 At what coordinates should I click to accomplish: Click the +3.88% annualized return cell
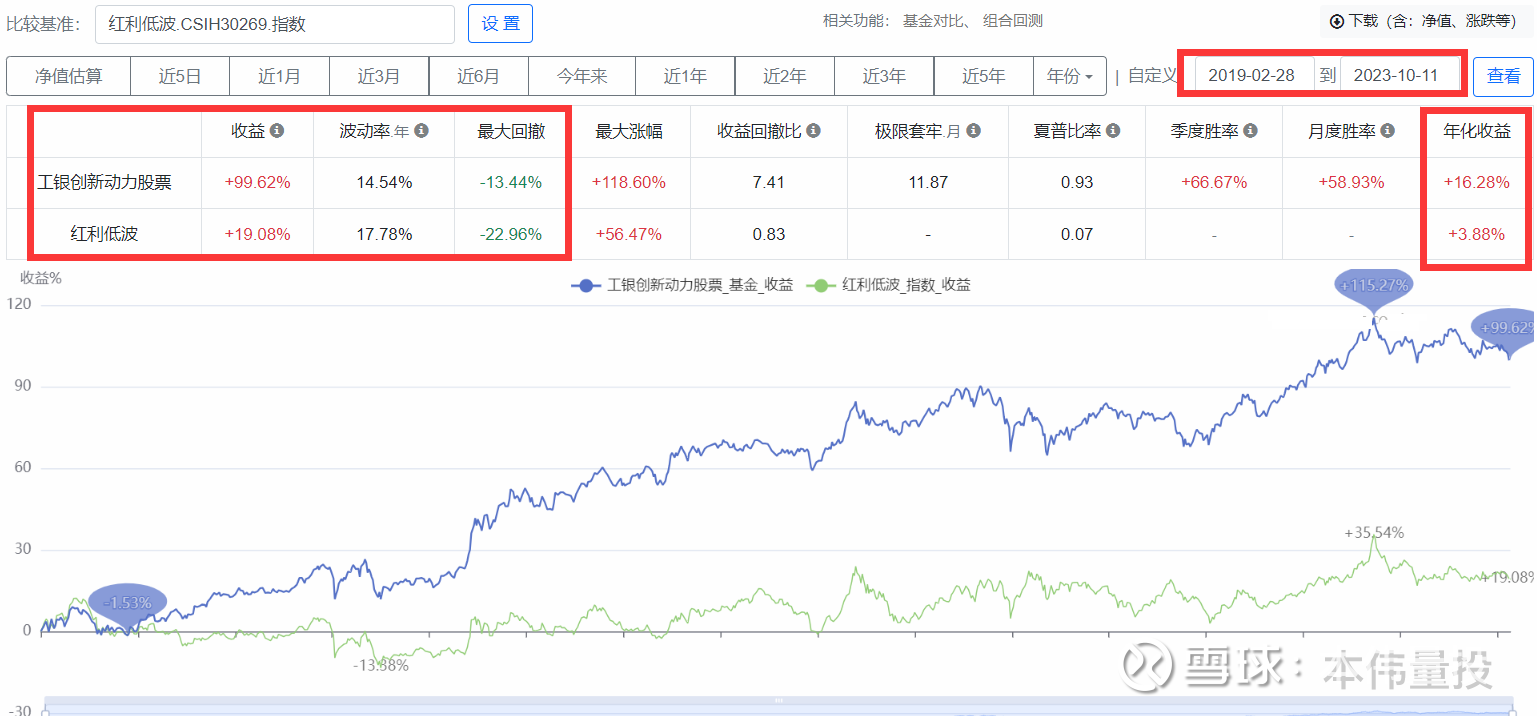[1477, 234]
